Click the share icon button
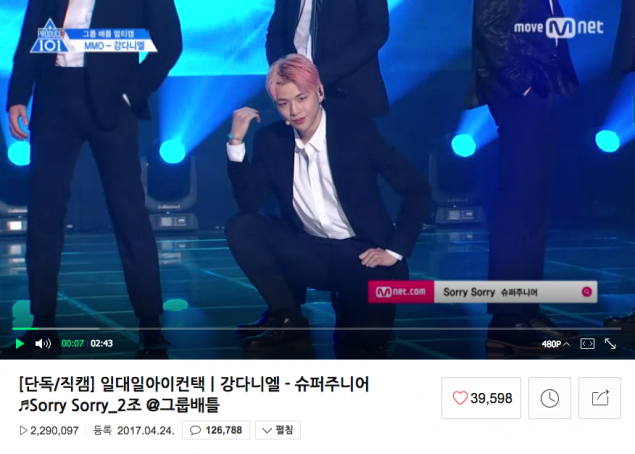Viewport: 635px width, 454px height. [600, 398]
